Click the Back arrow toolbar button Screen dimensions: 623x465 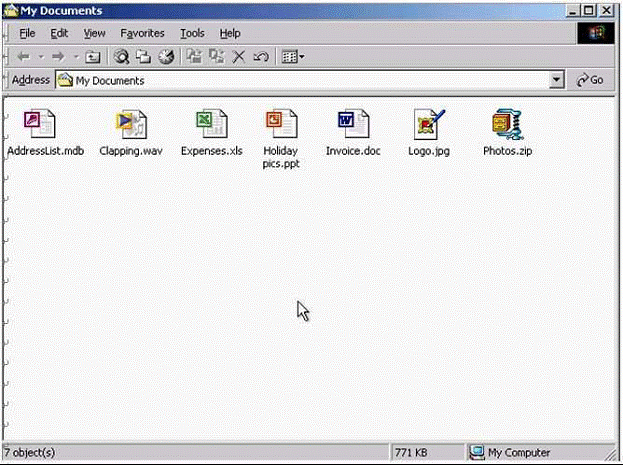[x=24, y=57]
